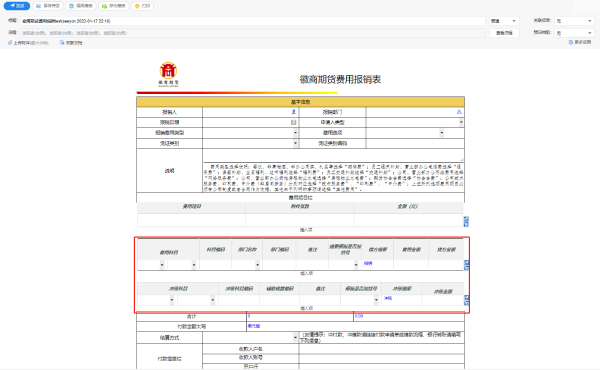600x370 pixels.
Task: Click the 凭证类别编码 input field
Action: (x=415, y=143)
